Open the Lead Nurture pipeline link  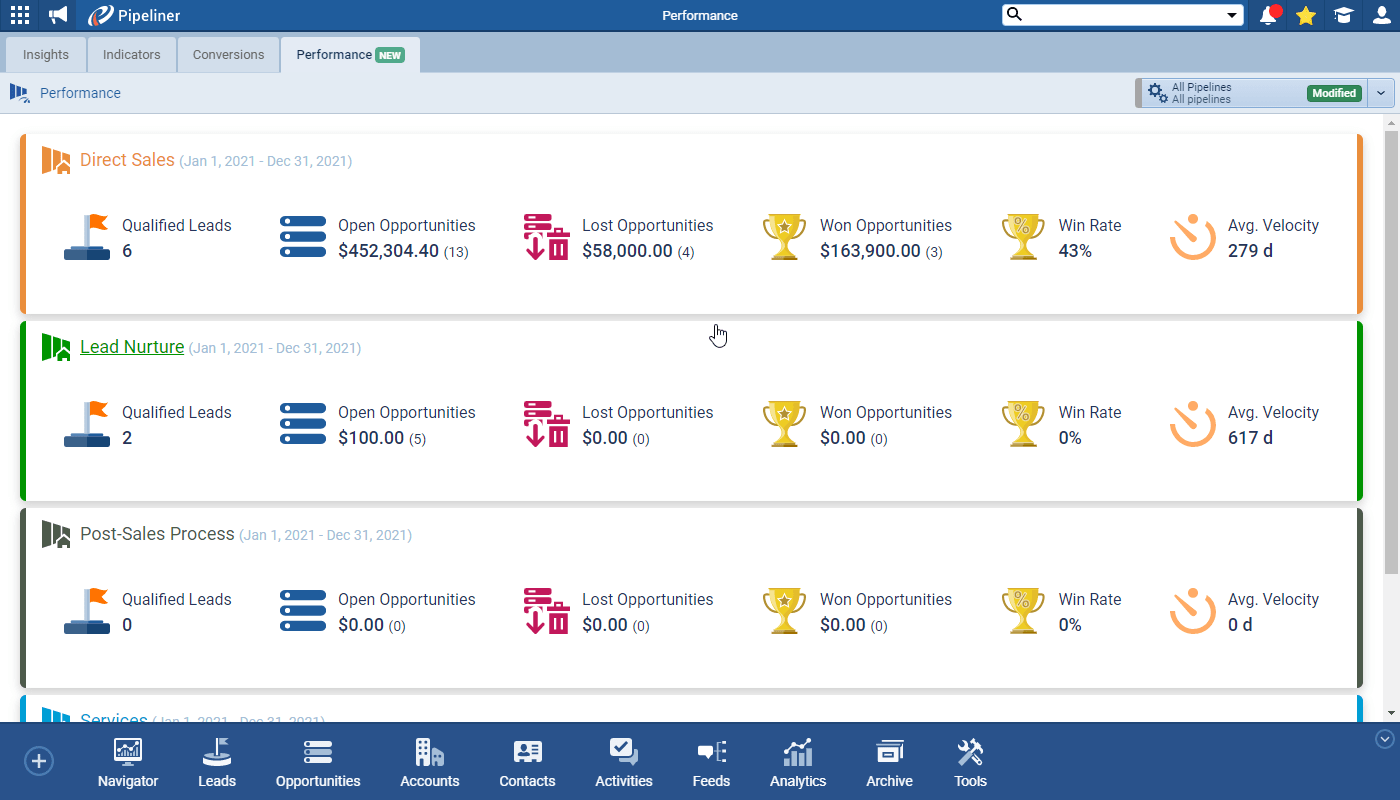[x=132, y=347]
